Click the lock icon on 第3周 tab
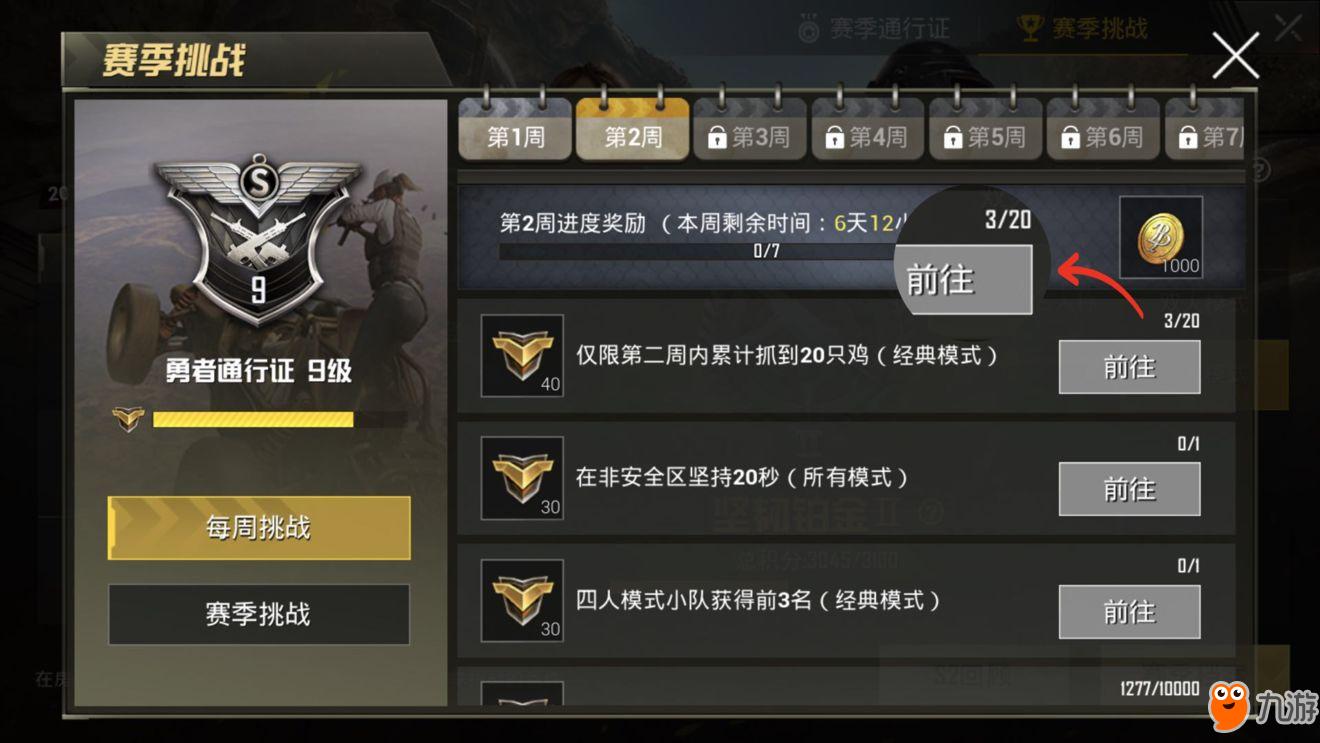The width and height of the screenshot is (1320, 743). [x=717, y=138]
